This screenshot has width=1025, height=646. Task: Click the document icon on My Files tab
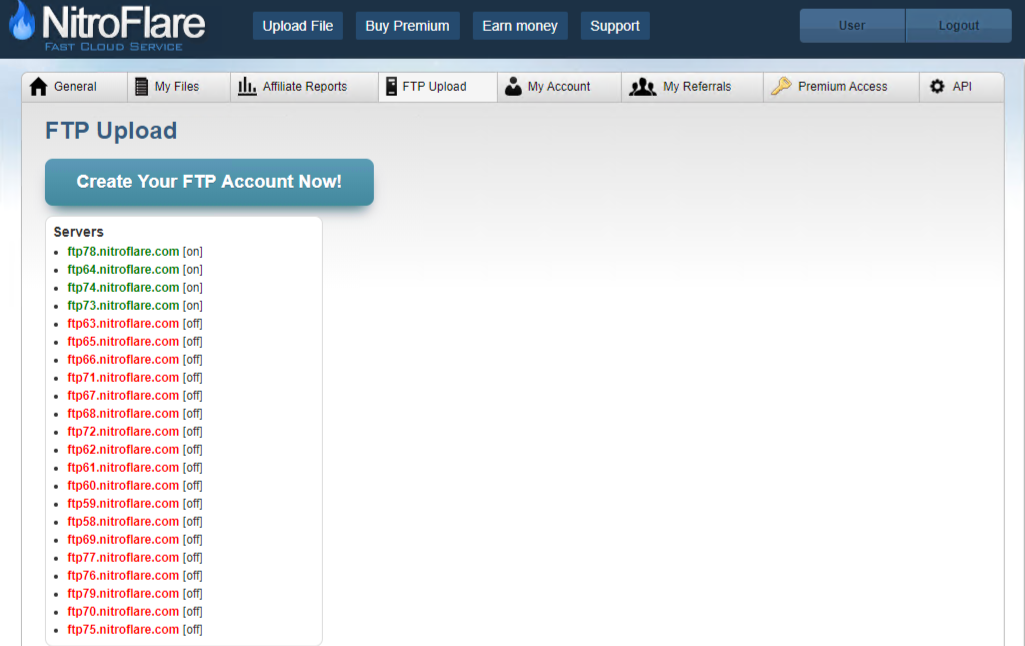click(x=142, y=87)
